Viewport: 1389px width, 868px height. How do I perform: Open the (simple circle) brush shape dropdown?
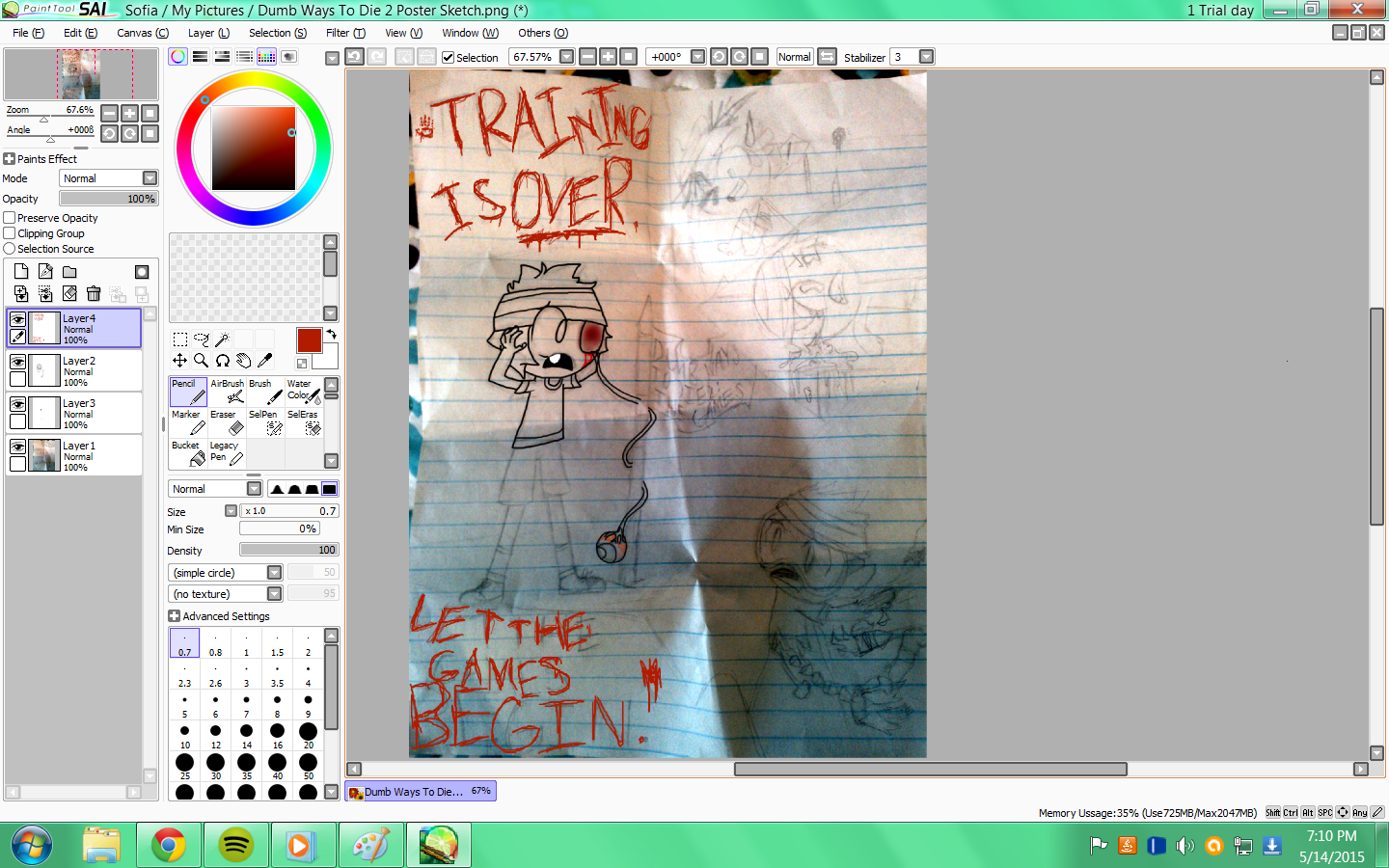225,573
